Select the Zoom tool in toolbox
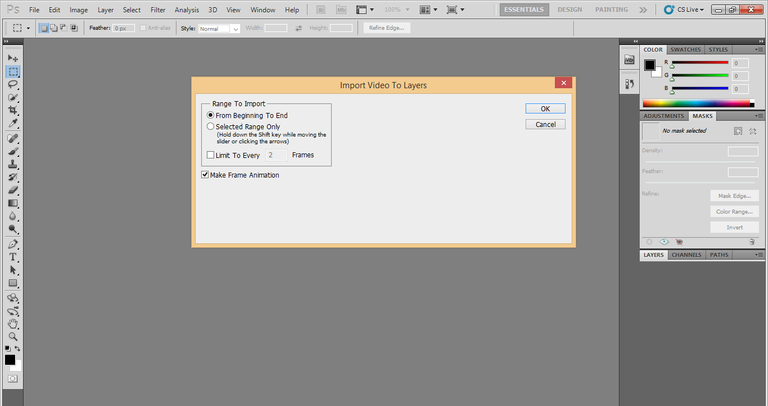768x406 pixels. tap(13, 336)
